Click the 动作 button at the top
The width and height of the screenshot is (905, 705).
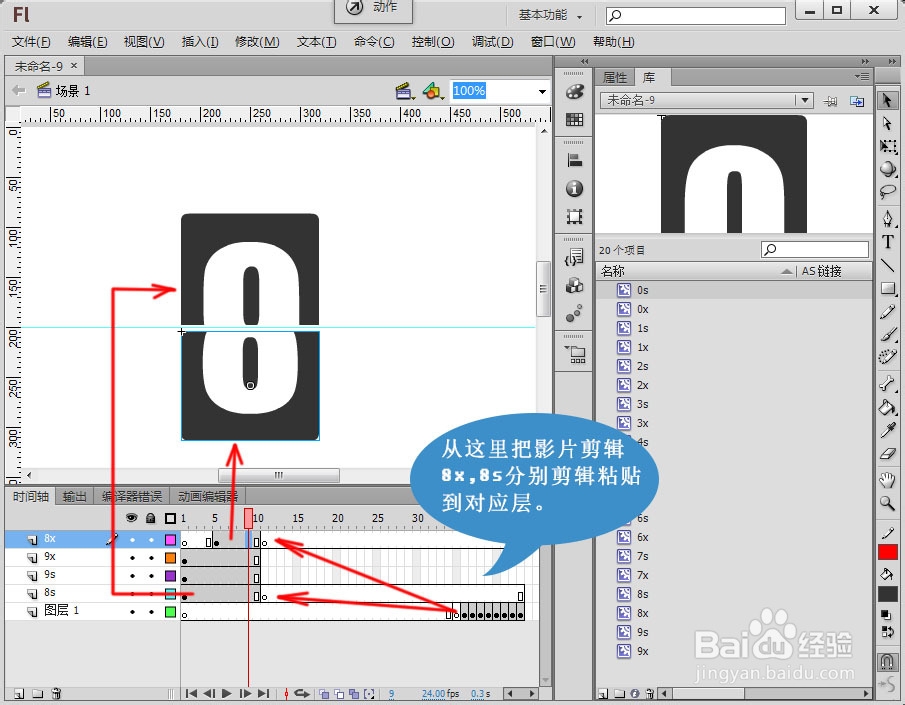pyautogui.click(x=373, y=9)
